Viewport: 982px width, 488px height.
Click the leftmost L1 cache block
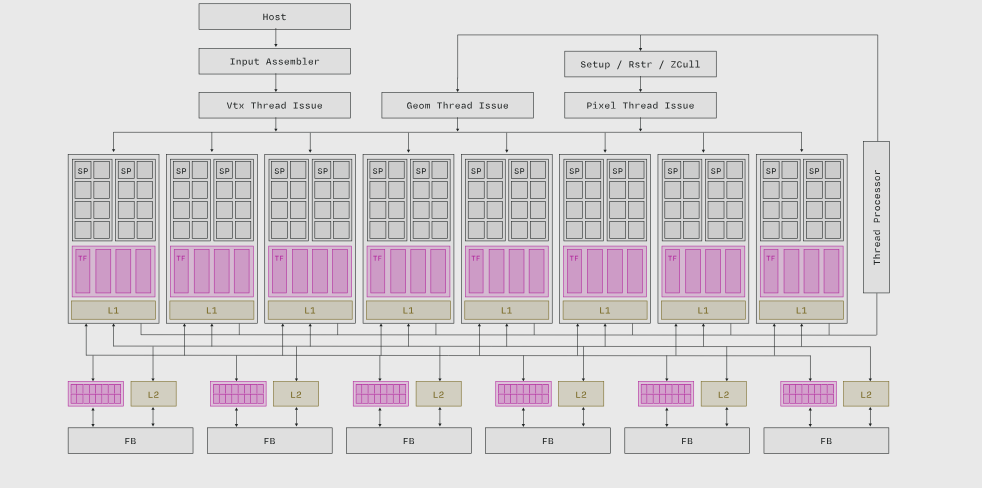coord(113,310)
